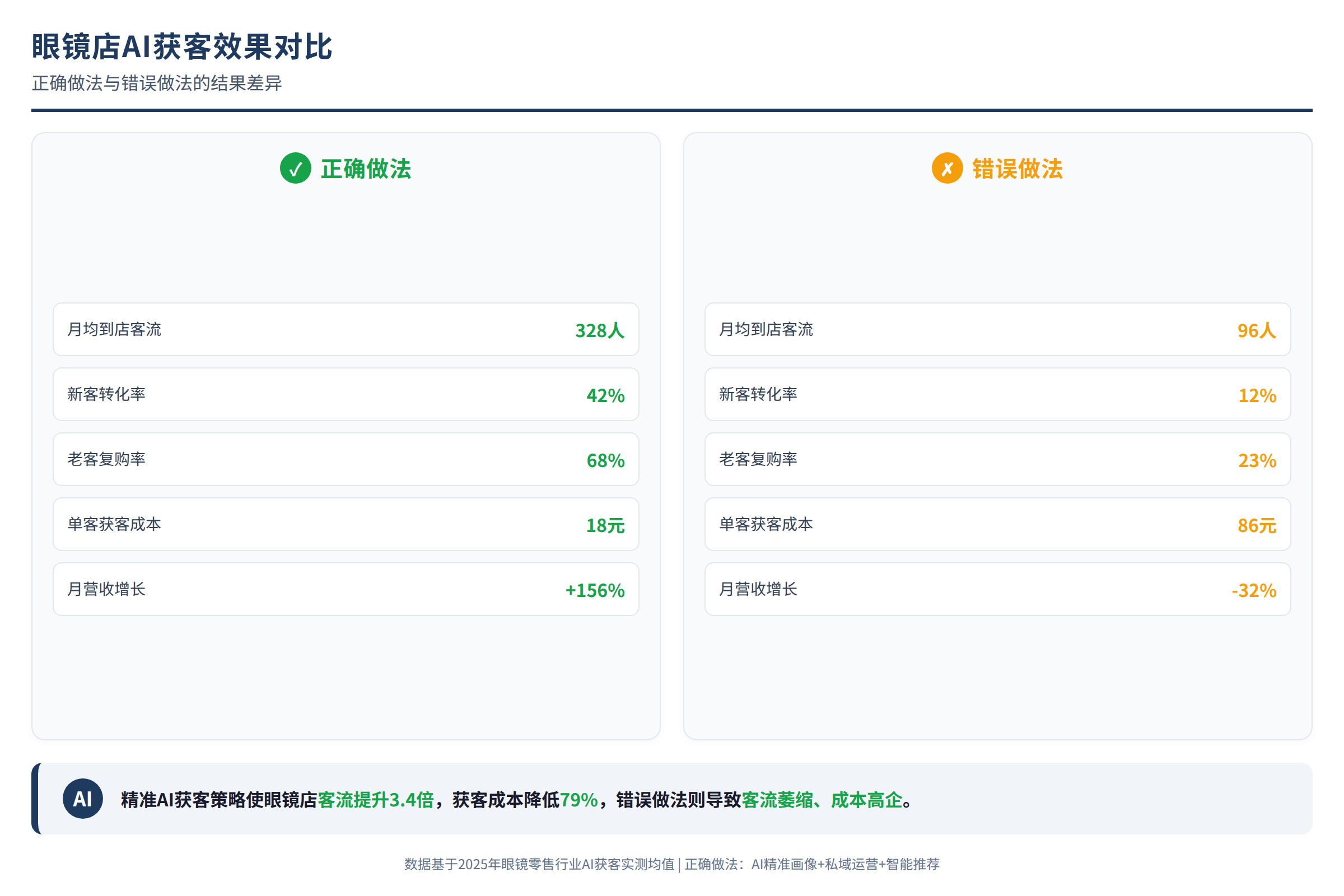Click 新客转化率 label in the wrong-practice card
Viewport: 1344px width, 896px height.
click(x=758, y=394)
